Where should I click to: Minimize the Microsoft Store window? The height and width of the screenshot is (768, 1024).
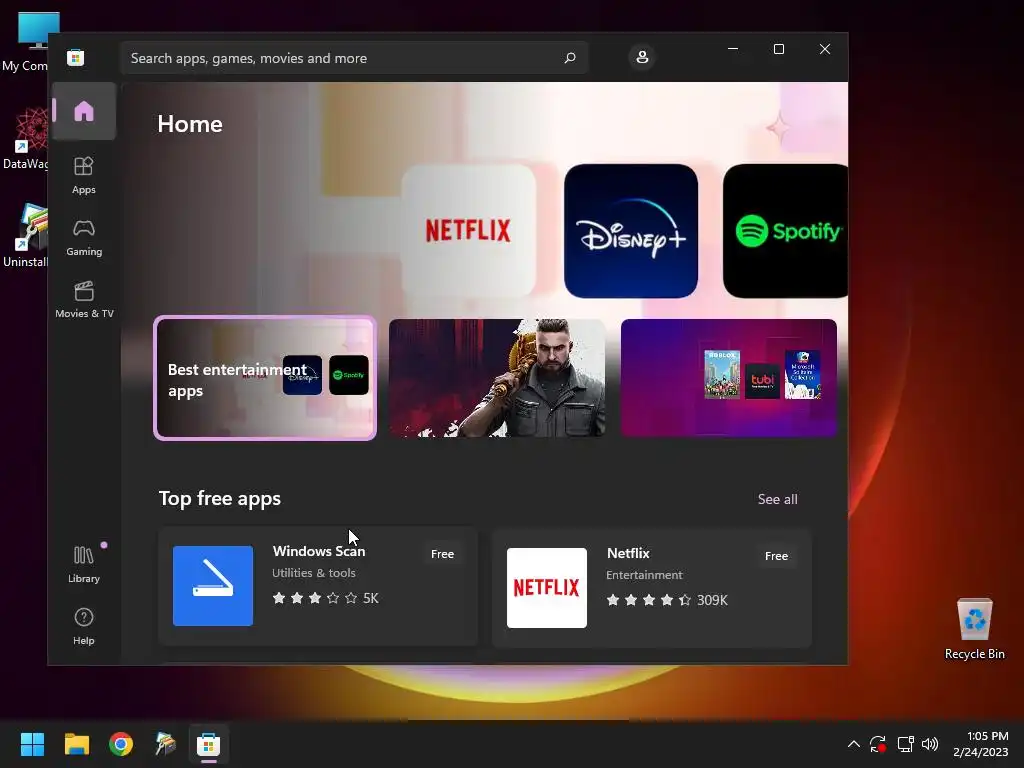733,49
